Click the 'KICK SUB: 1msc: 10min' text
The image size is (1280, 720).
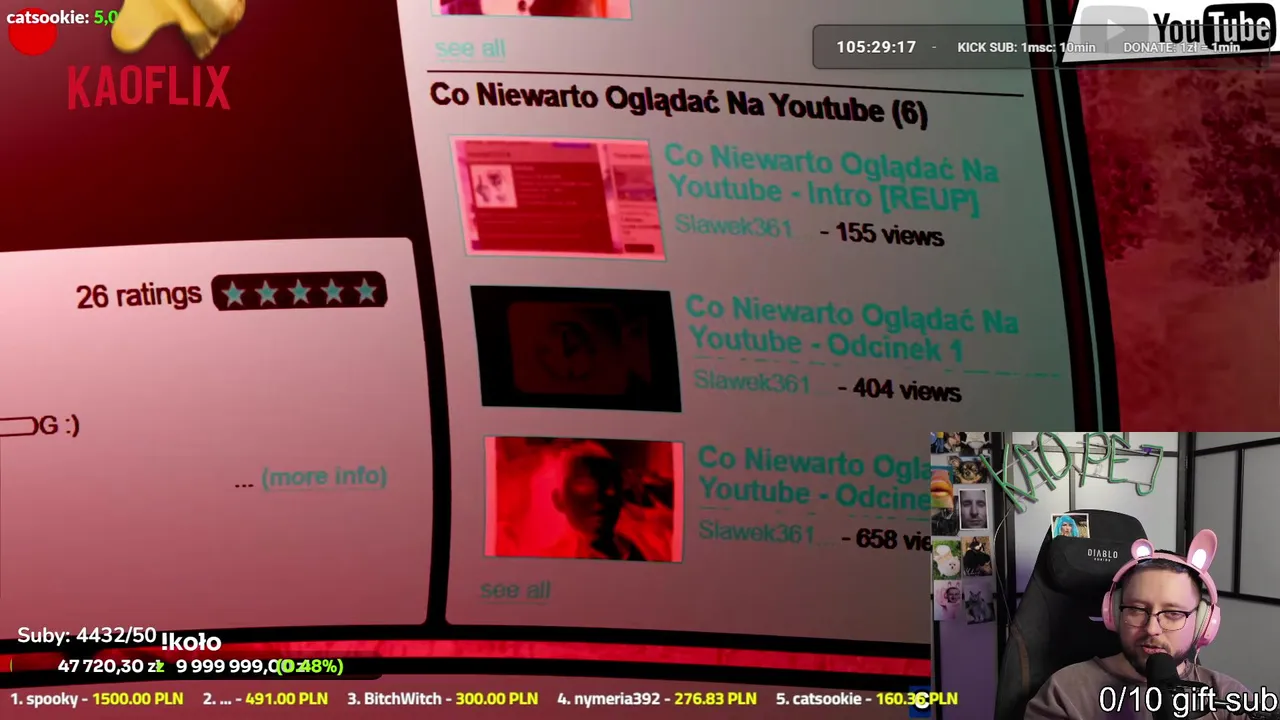(x=1026, y=47)
